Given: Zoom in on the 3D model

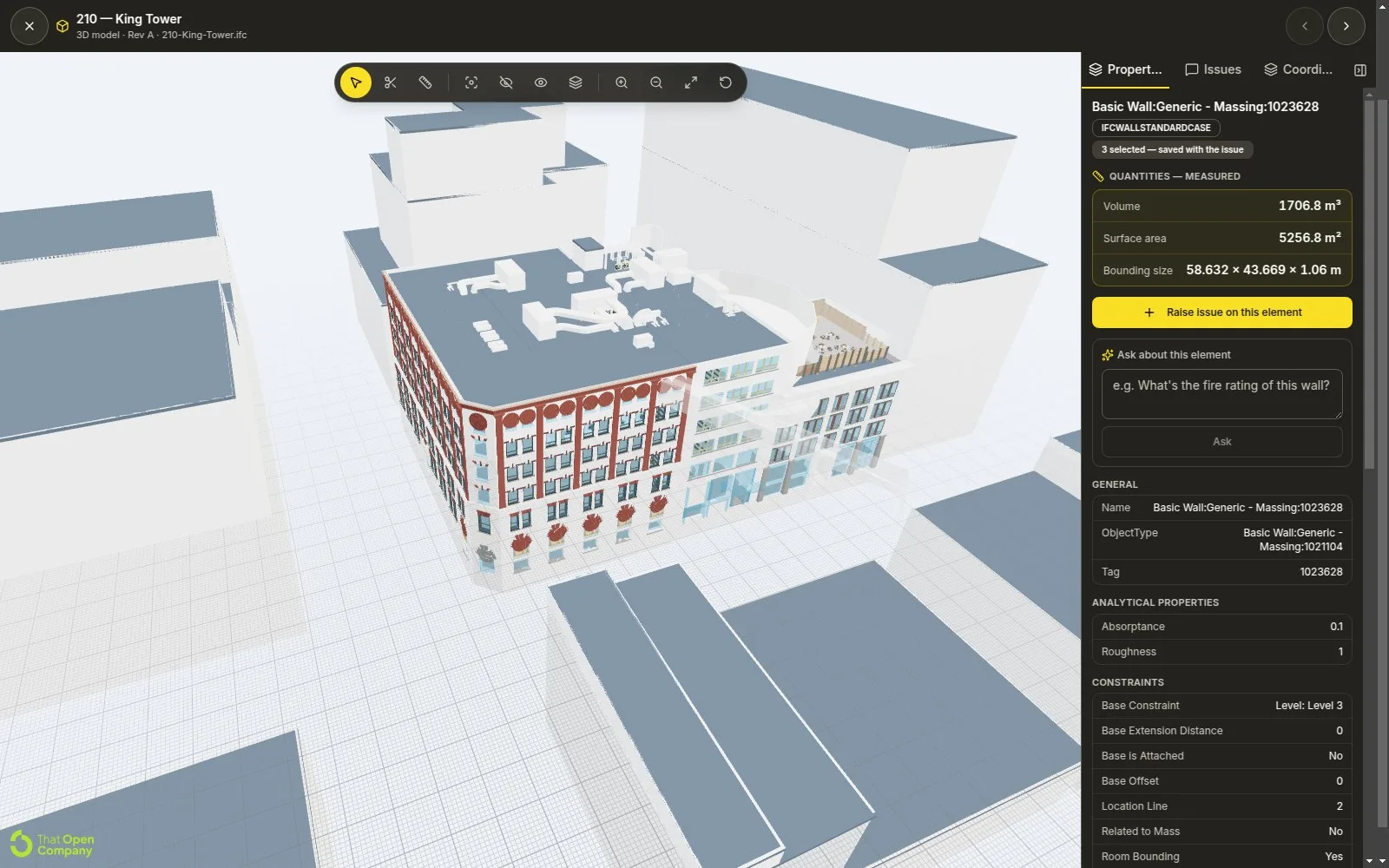Looking at the screenshot, I should (622, 82).
